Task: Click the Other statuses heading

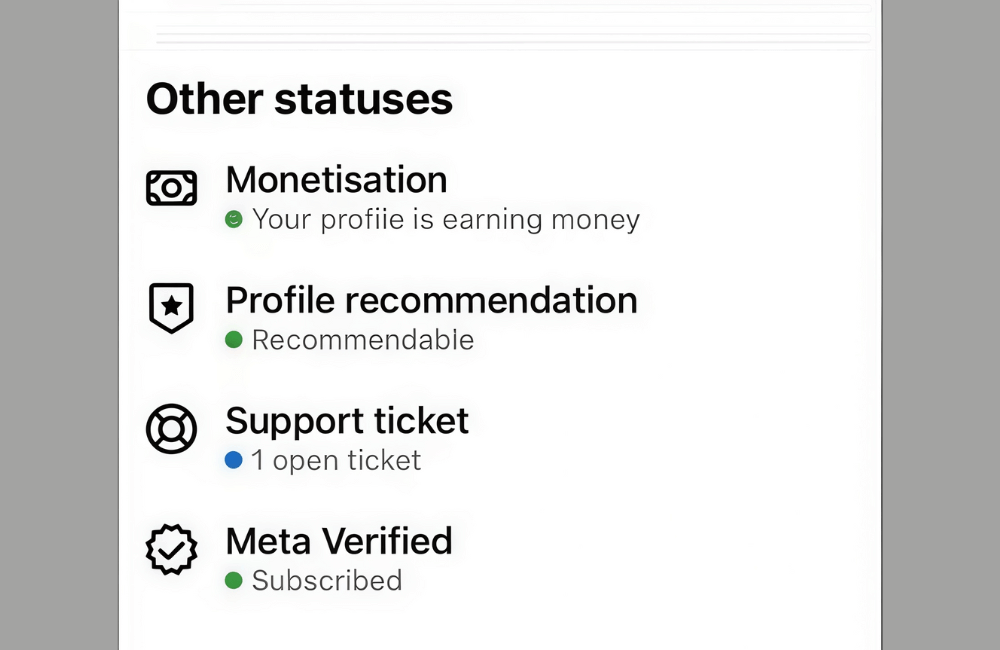Action: pyautogui.click(x=300, y=98)
